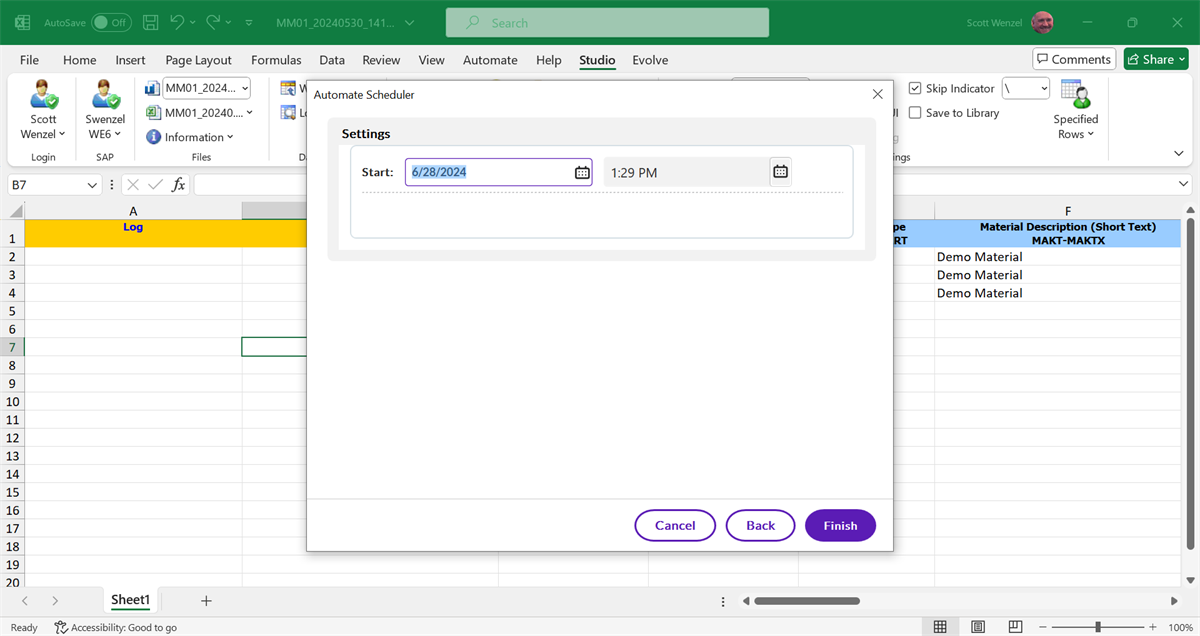Open the MM01_20240 Excel file dropdown
The width and height of the screenshot is (1200, 636).
pyautogui.click(x=249, y=113)
